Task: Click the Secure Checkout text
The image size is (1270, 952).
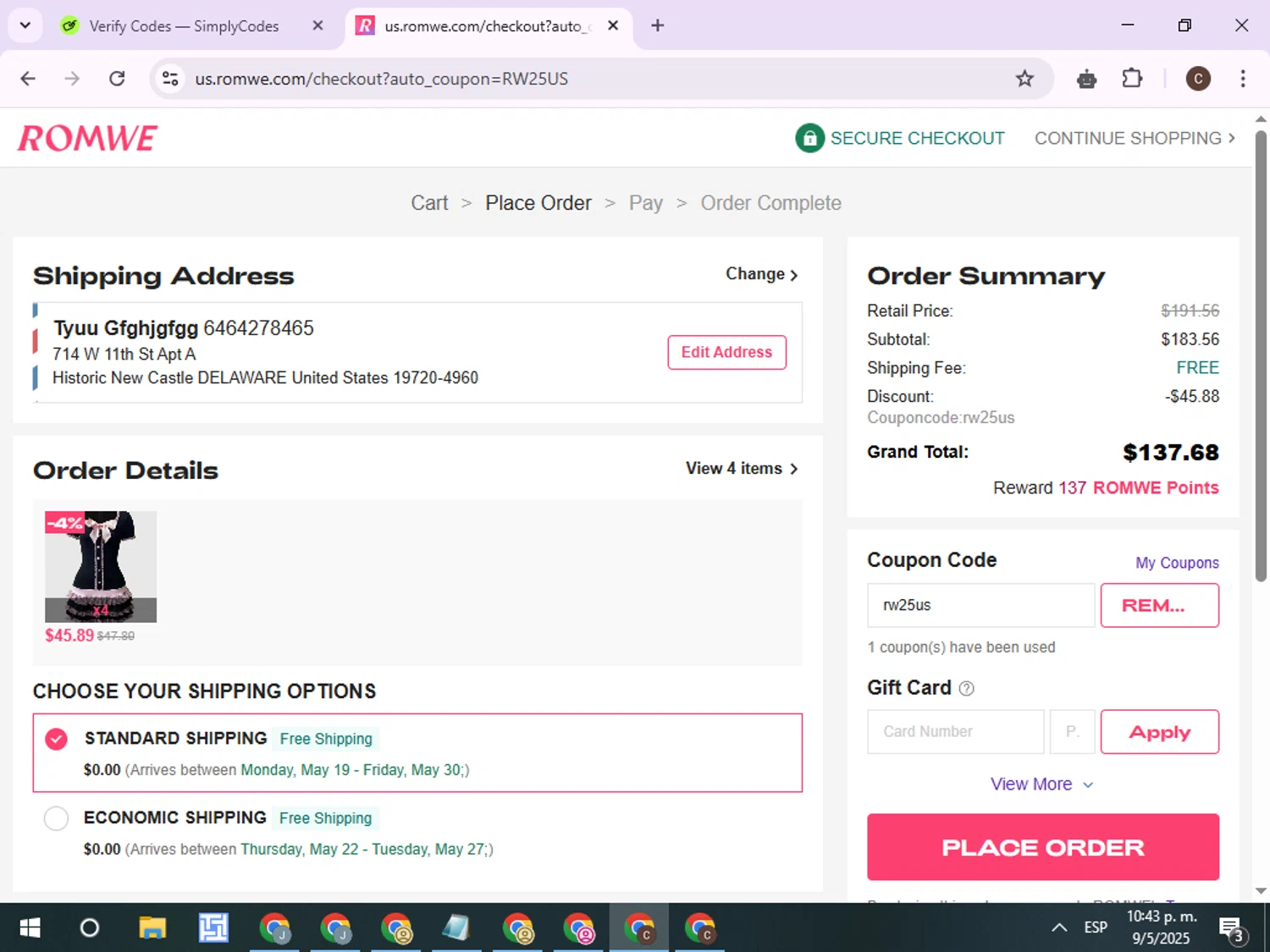Action: [917, 138]
